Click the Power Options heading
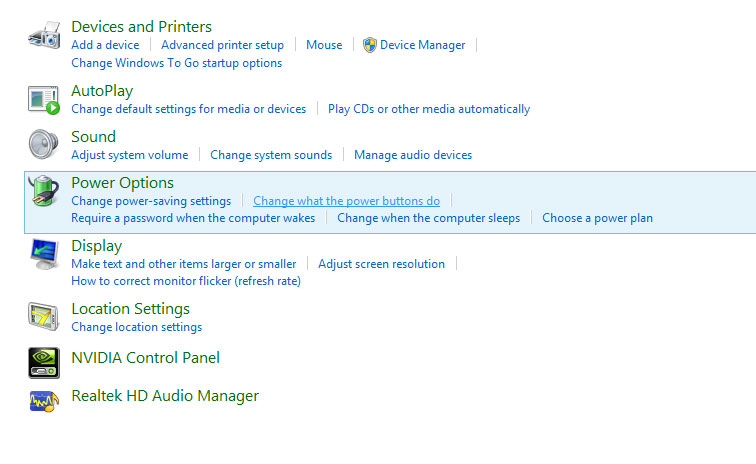The width and height of the screenshot is (756, 464). (x=122, y=183)
